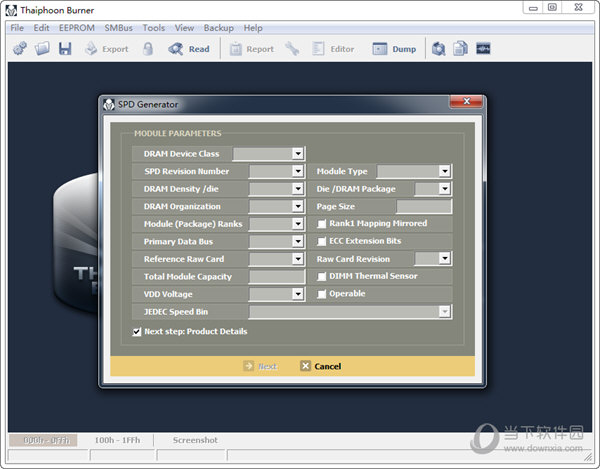Click the Total Module Capacity field

coord(277,277)
